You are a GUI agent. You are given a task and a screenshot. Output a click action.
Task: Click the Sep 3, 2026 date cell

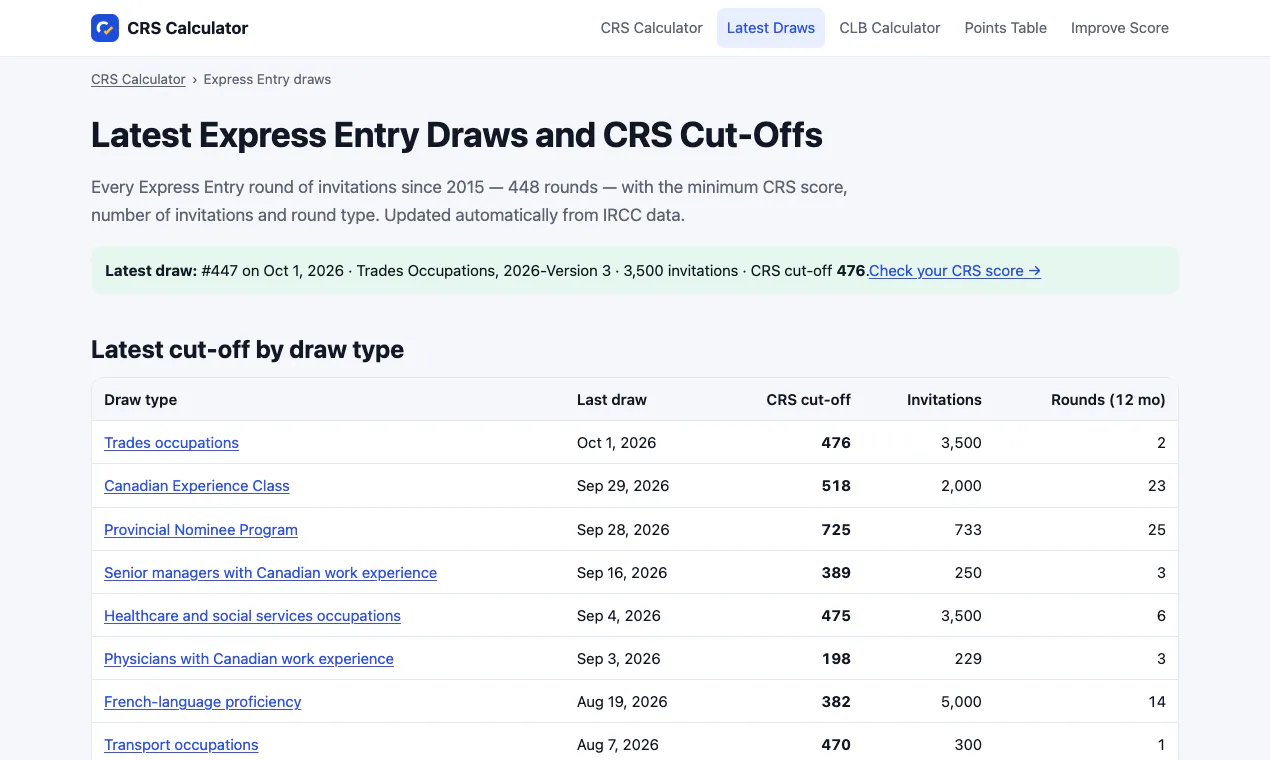pos(619,659)
